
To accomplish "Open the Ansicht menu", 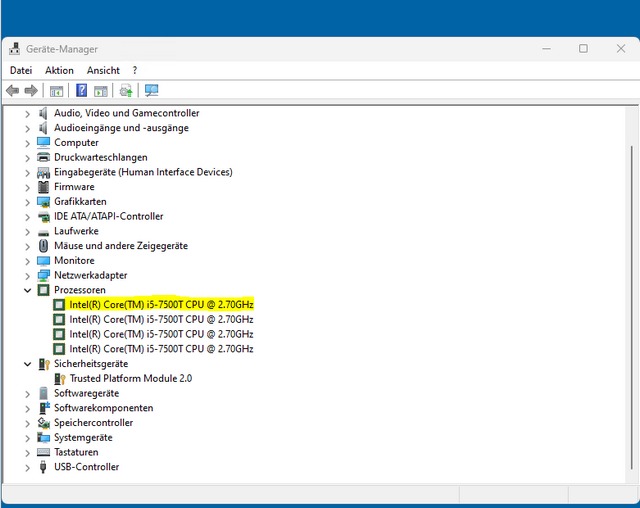I will tap(103, 71).
